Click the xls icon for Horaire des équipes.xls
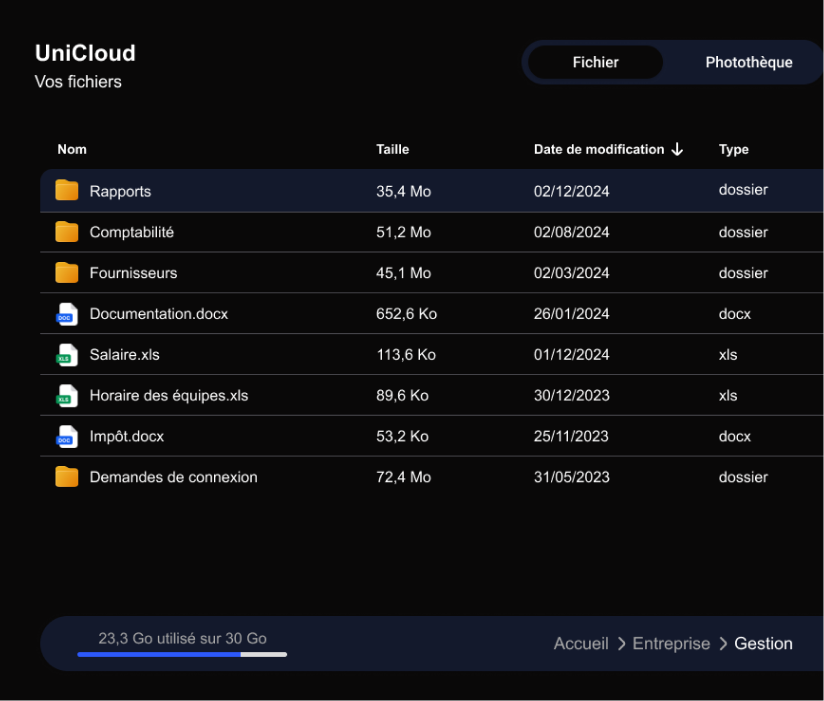Screen dimensions: 824x701 pos(65,395)
